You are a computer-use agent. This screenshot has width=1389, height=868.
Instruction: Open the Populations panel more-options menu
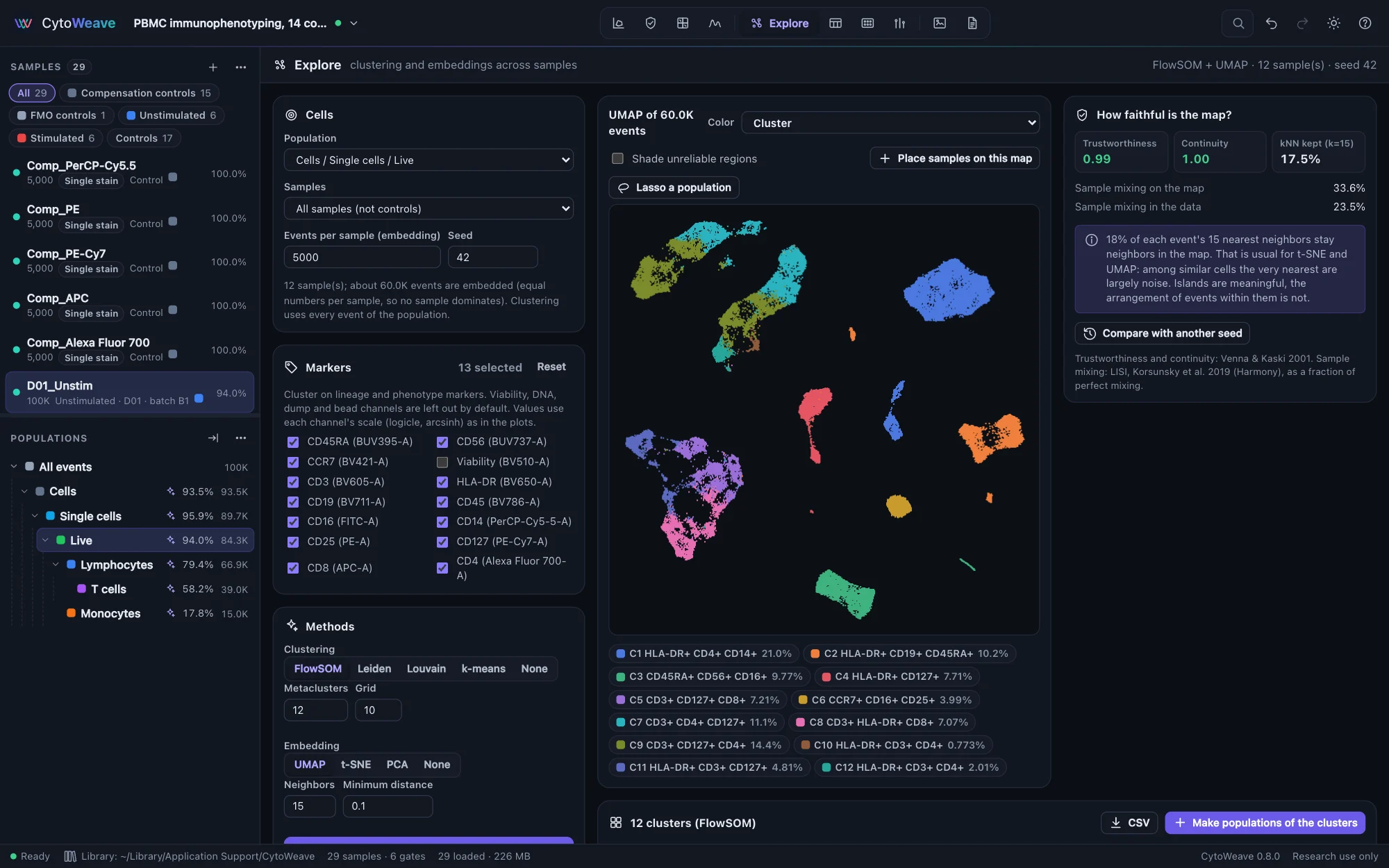coord(241,438)
